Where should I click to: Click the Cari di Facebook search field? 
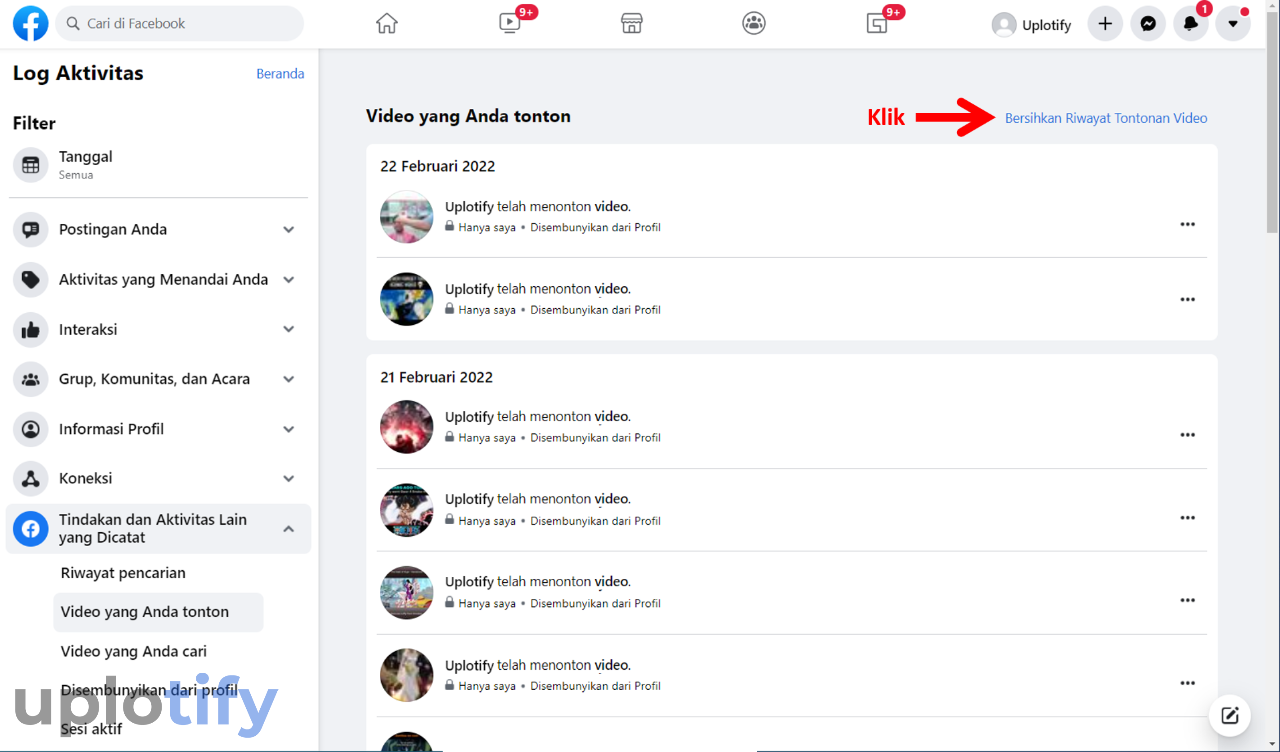pyautogui.click(x=180, y=23)
